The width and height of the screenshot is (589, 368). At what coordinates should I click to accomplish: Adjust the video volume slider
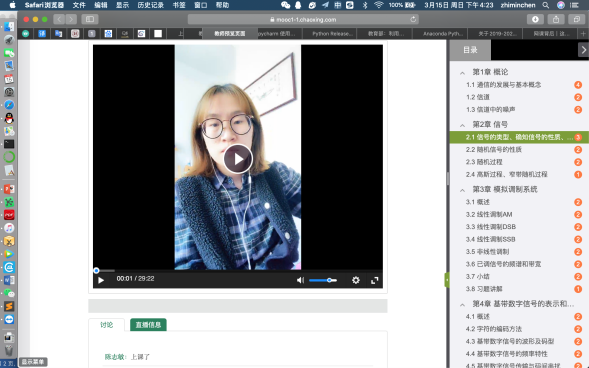click(x=323, y=280)
